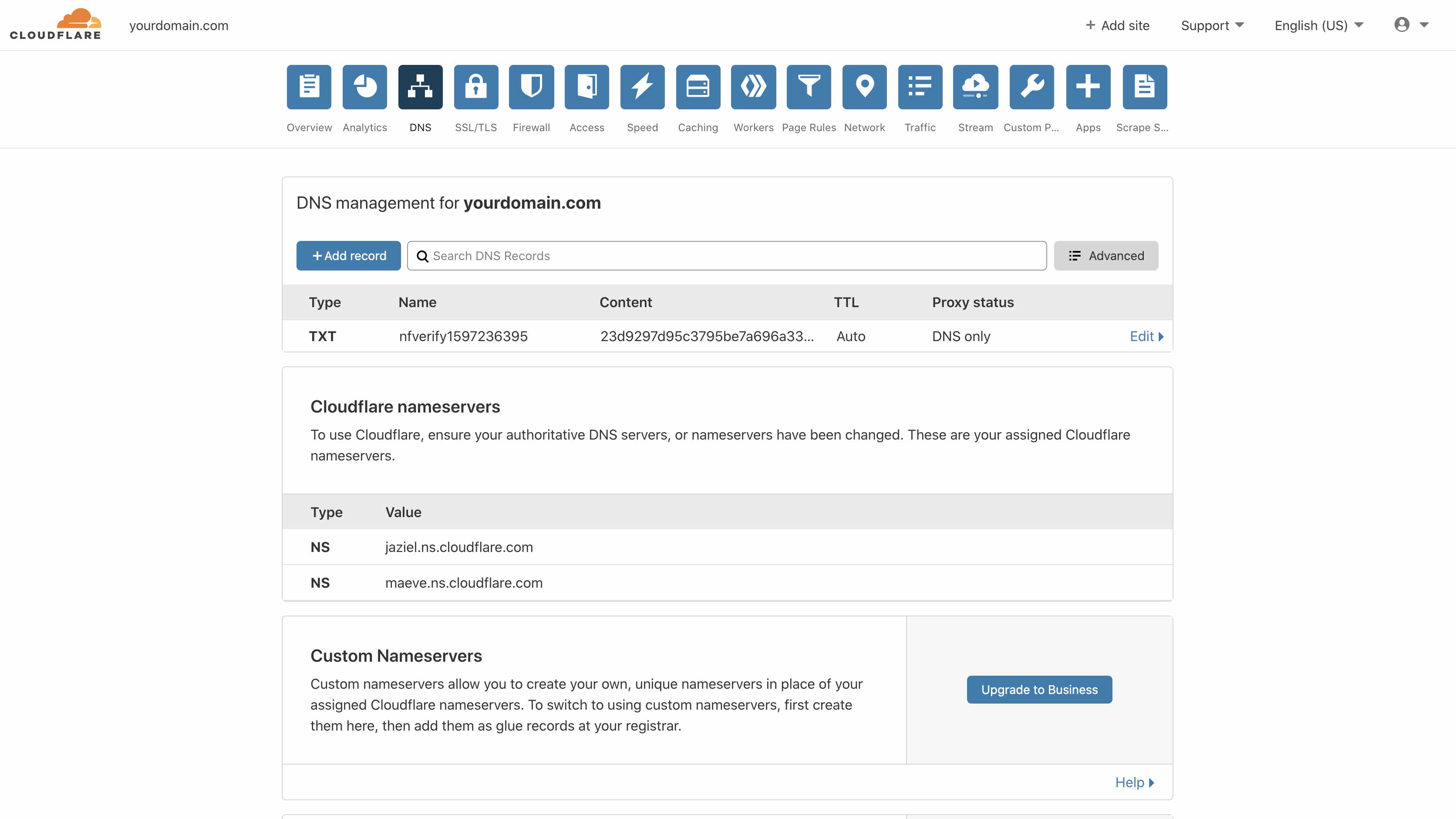Open the Advanced filter button
This screenshot has height=819, width=1456.
pos(1105,256)
